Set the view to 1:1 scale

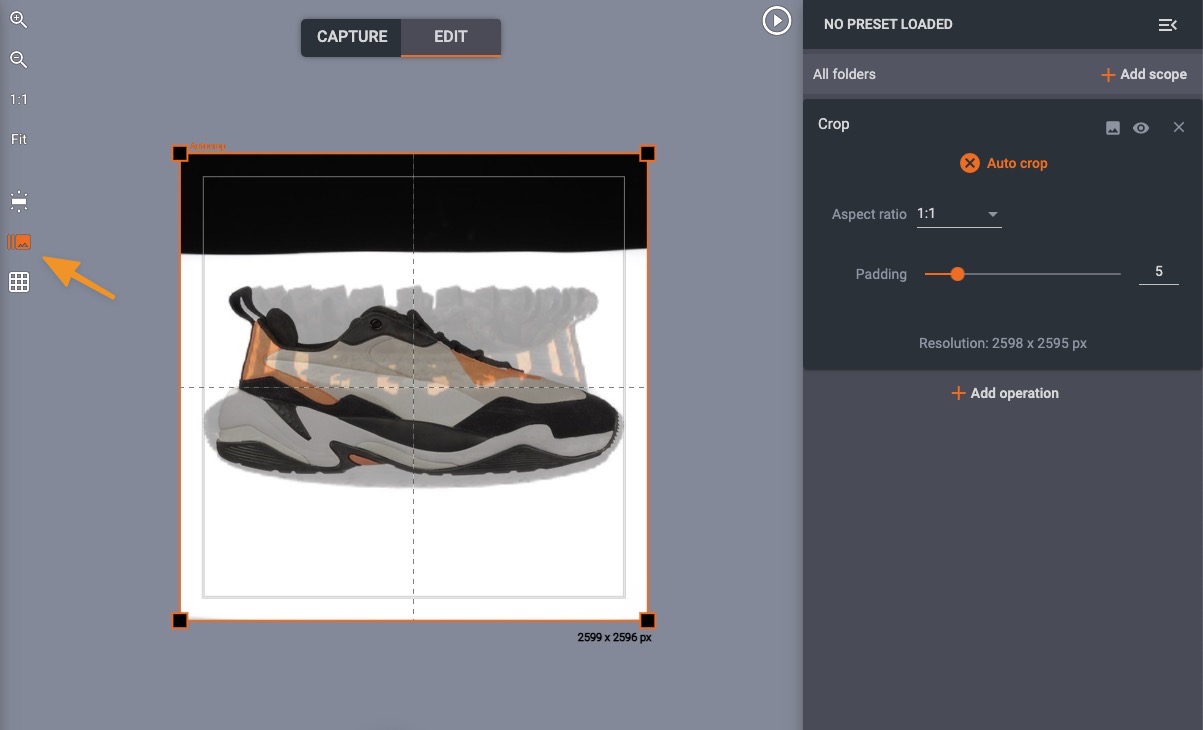[17, 99]
